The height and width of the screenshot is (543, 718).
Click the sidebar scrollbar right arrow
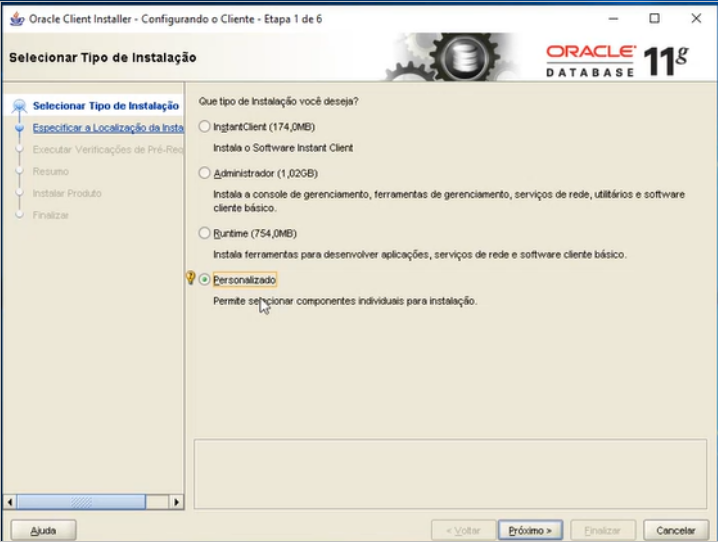point(177,502)
